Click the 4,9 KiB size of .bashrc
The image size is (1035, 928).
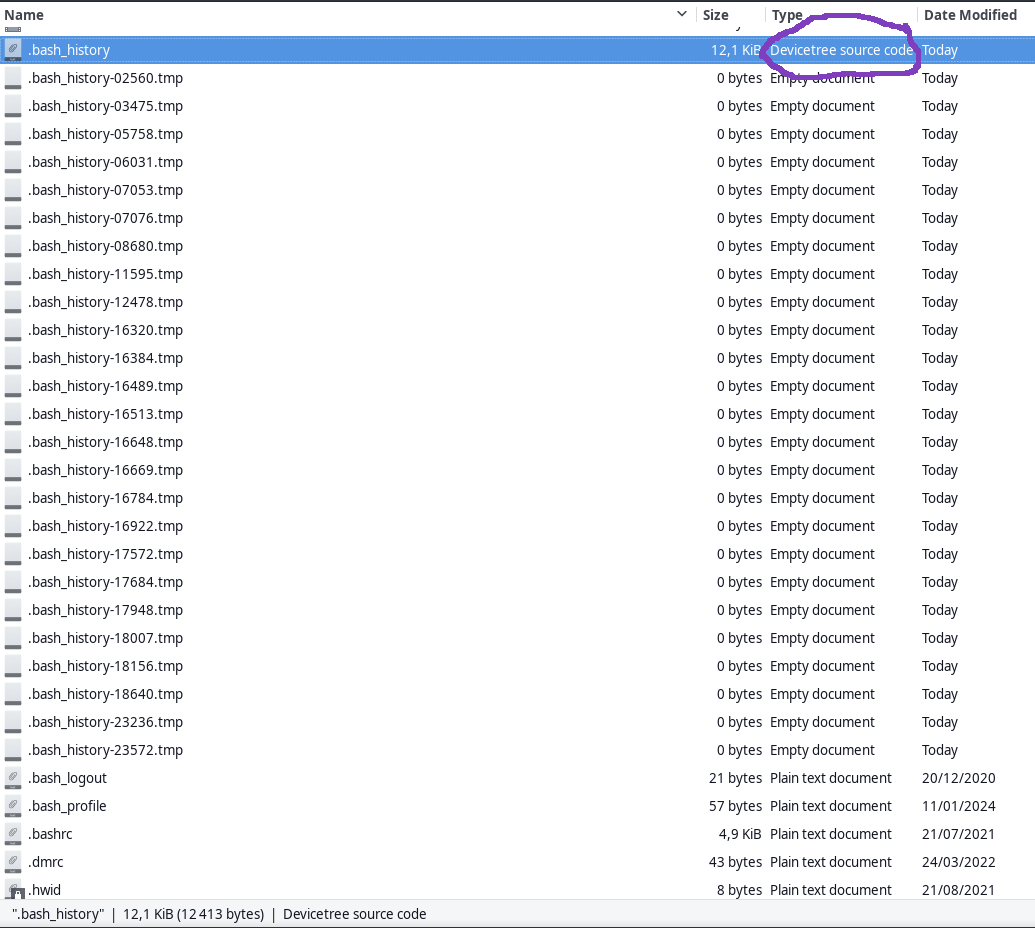pos(740,834)
